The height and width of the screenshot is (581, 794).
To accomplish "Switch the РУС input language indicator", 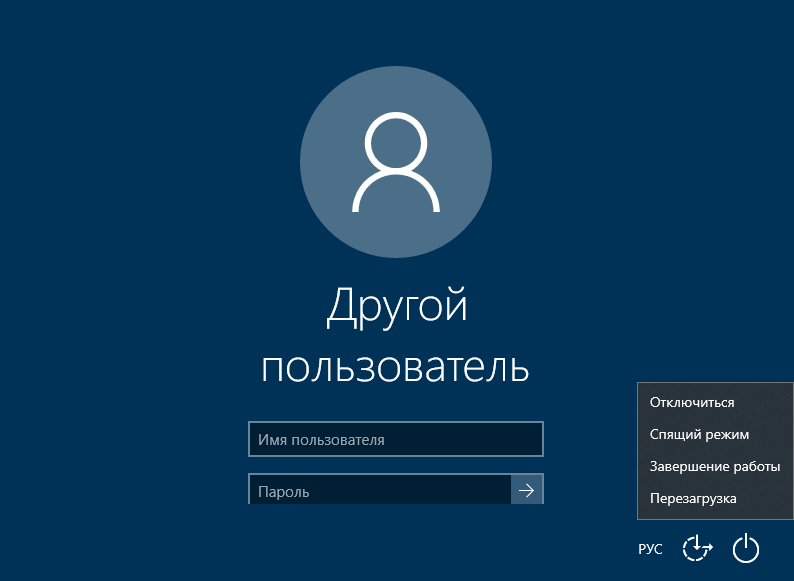I will coord(650,549).
